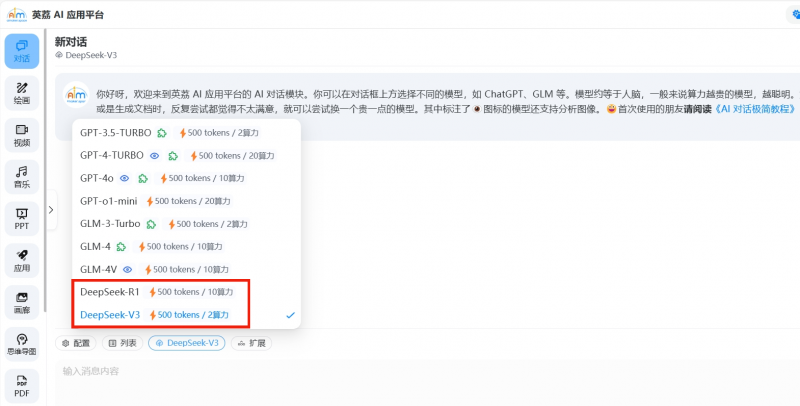Open the DeepSeek-V3 model selector button
Viewport: 800px width, 406px height.
coord(187,343)
